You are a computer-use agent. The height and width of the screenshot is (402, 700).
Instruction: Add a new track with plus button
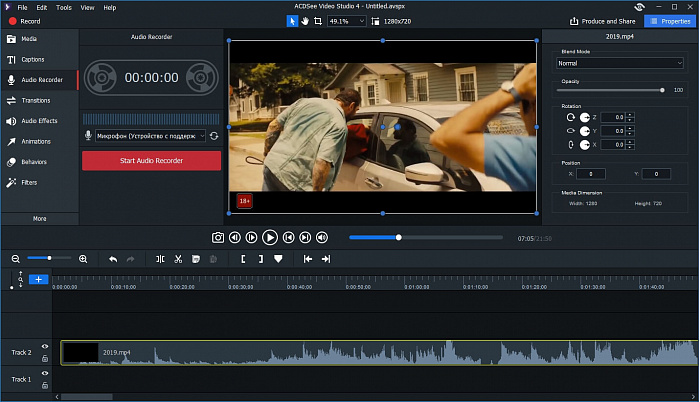pyautogui.click(x=38, y=279)
